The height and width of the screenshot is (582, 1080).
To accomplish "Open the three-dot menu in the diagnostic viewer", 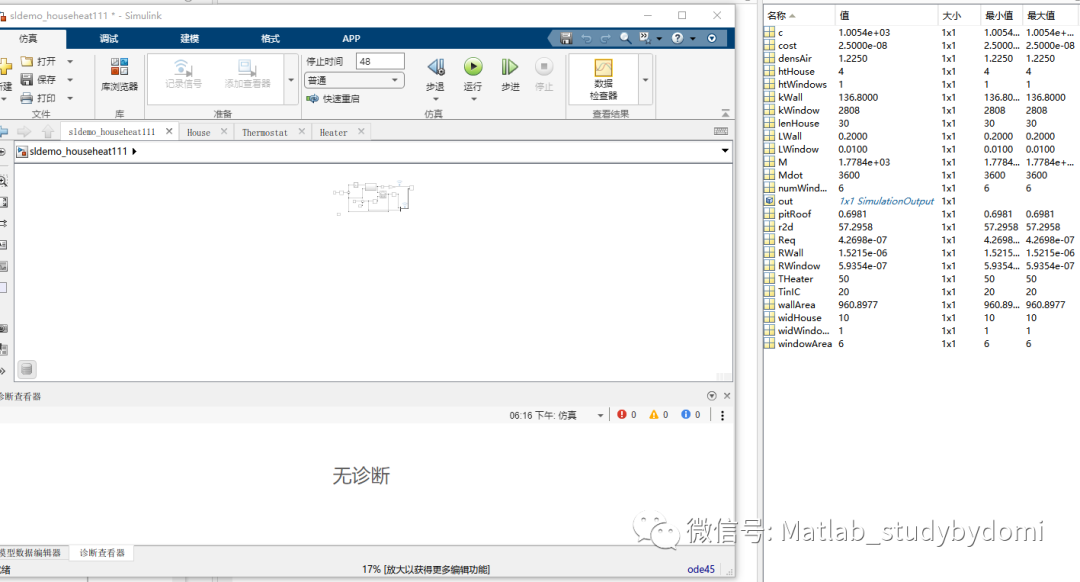I will (723, 415).
